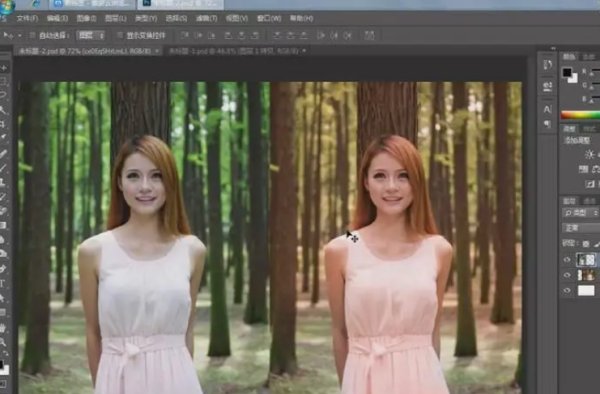Open the 类型 layer filter dropdown
The width and height of the screenshot is (600, 394).
click(x=581, y=213)
